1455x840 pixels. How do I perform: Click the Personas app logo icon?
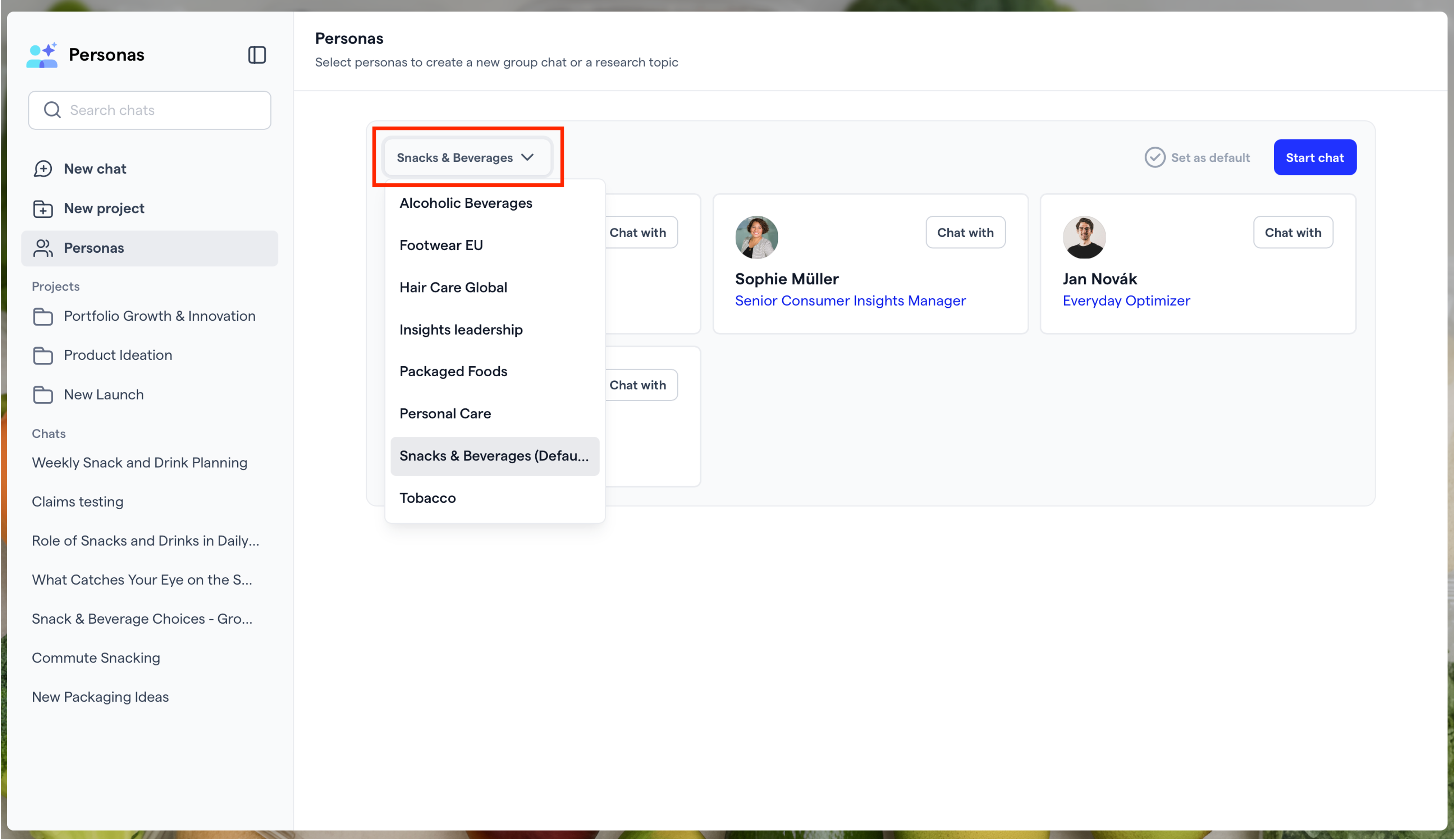point(42,55)
